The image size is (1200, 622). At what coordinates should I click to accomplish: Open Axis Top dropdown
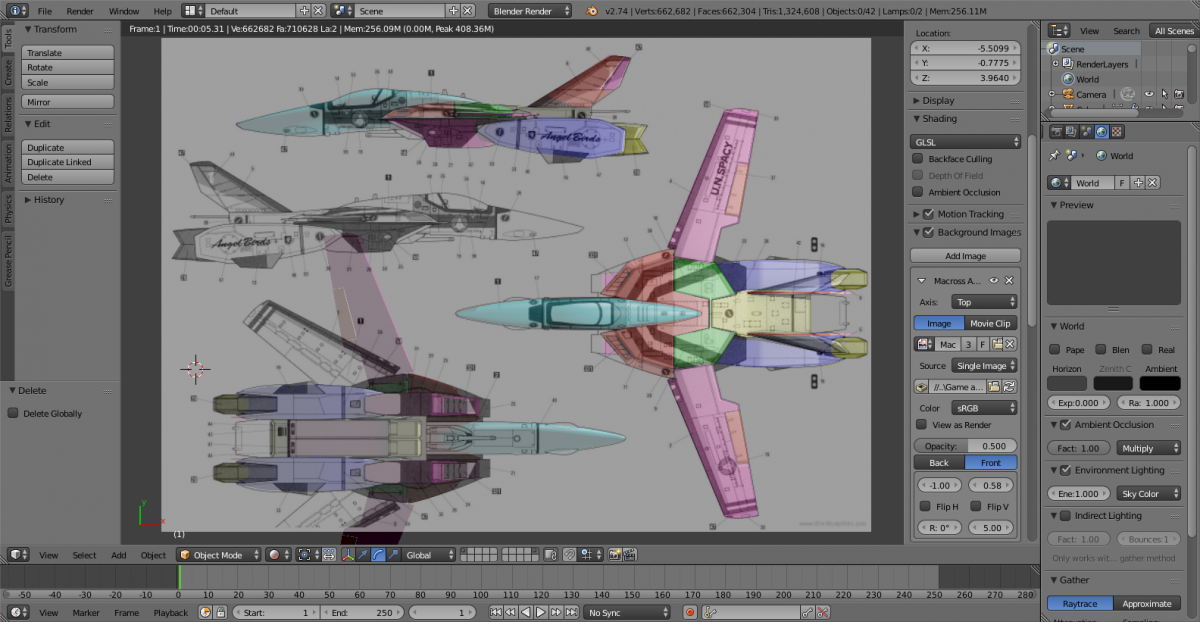pos(984,302)
